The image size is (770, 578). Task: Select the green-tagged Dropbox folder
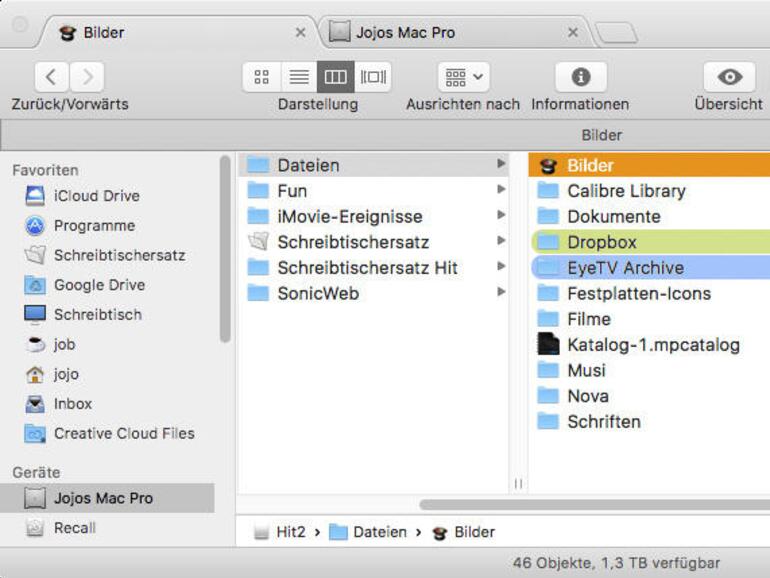tap(649, 242)
